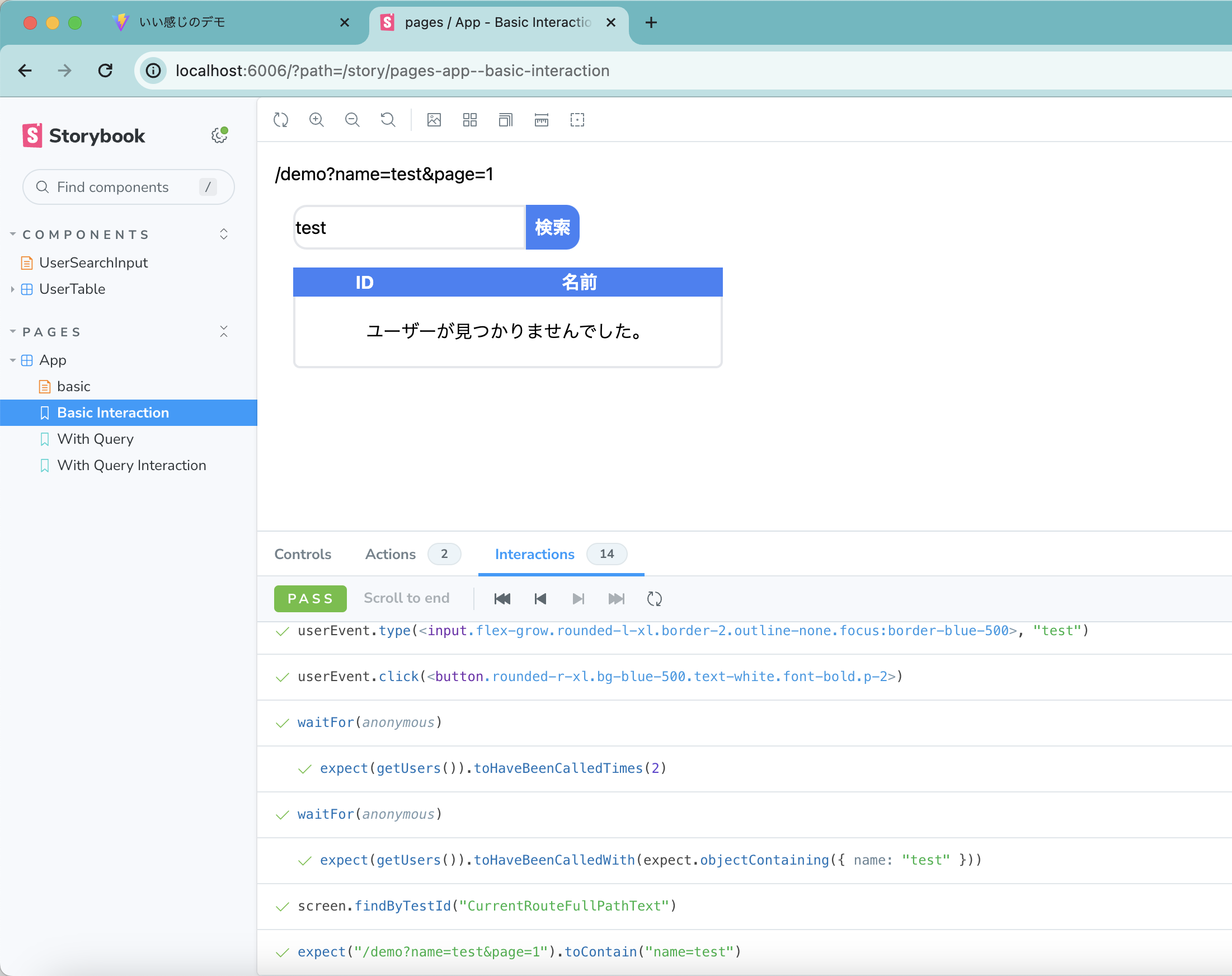Click the zoom in icon
Screen dimensions: 1232x976
pos(317,120)
